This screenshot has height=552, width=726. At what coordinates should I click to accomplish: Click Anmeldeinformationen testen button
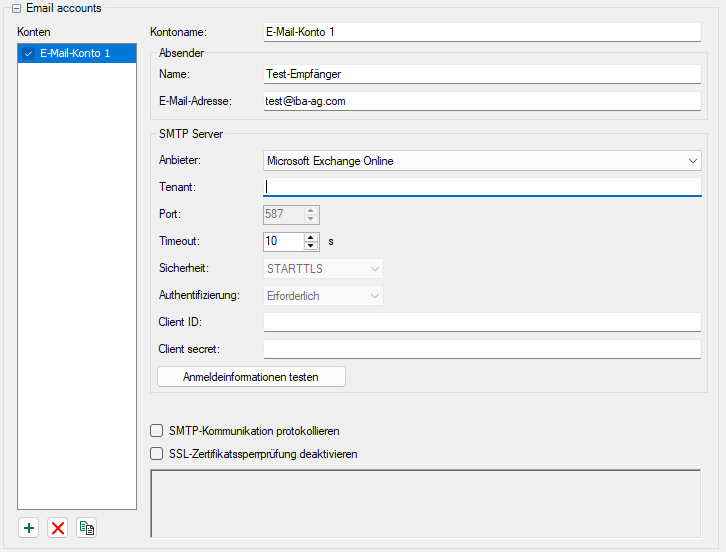251,376
